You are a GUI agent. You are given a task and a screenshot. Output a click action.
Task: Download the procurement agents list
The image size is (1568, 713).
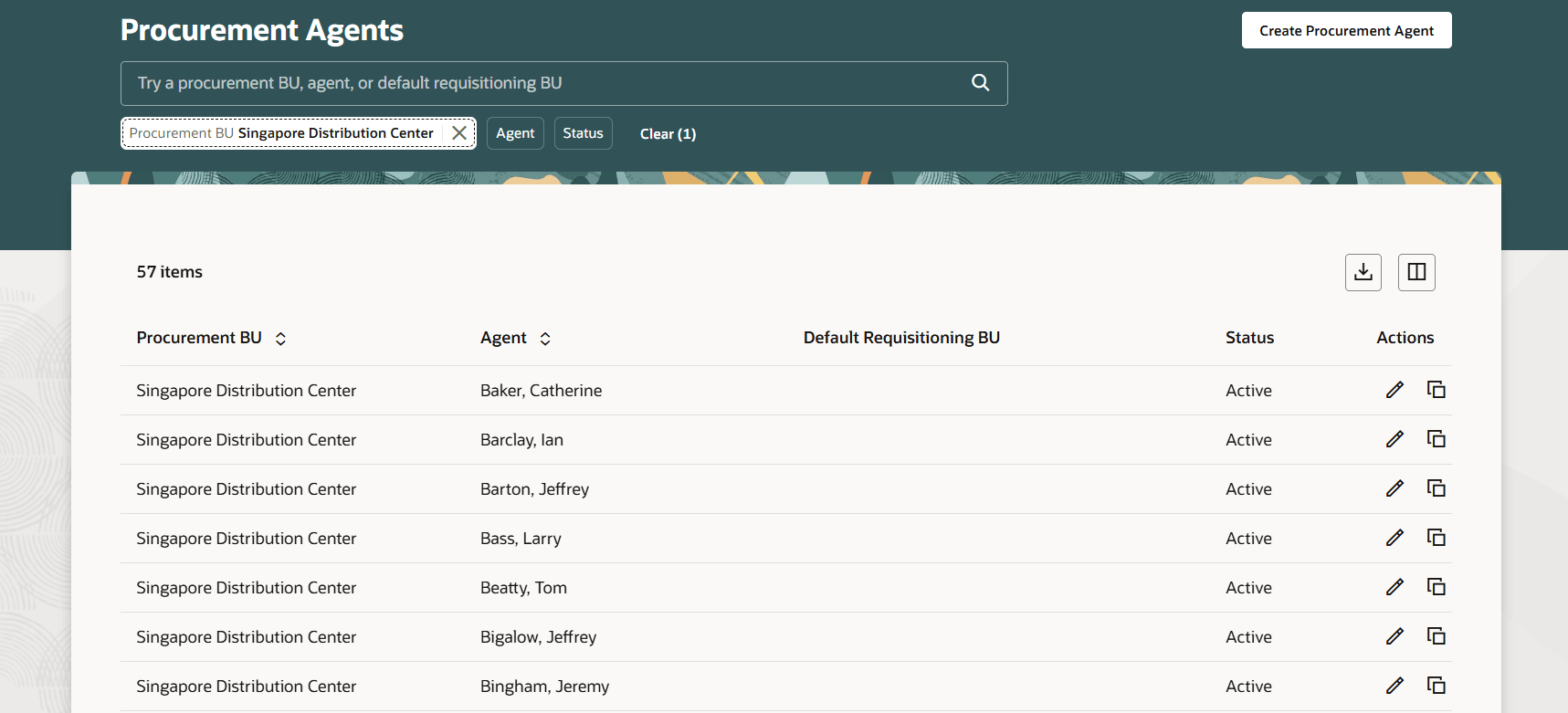click(x=1363, y=272)
